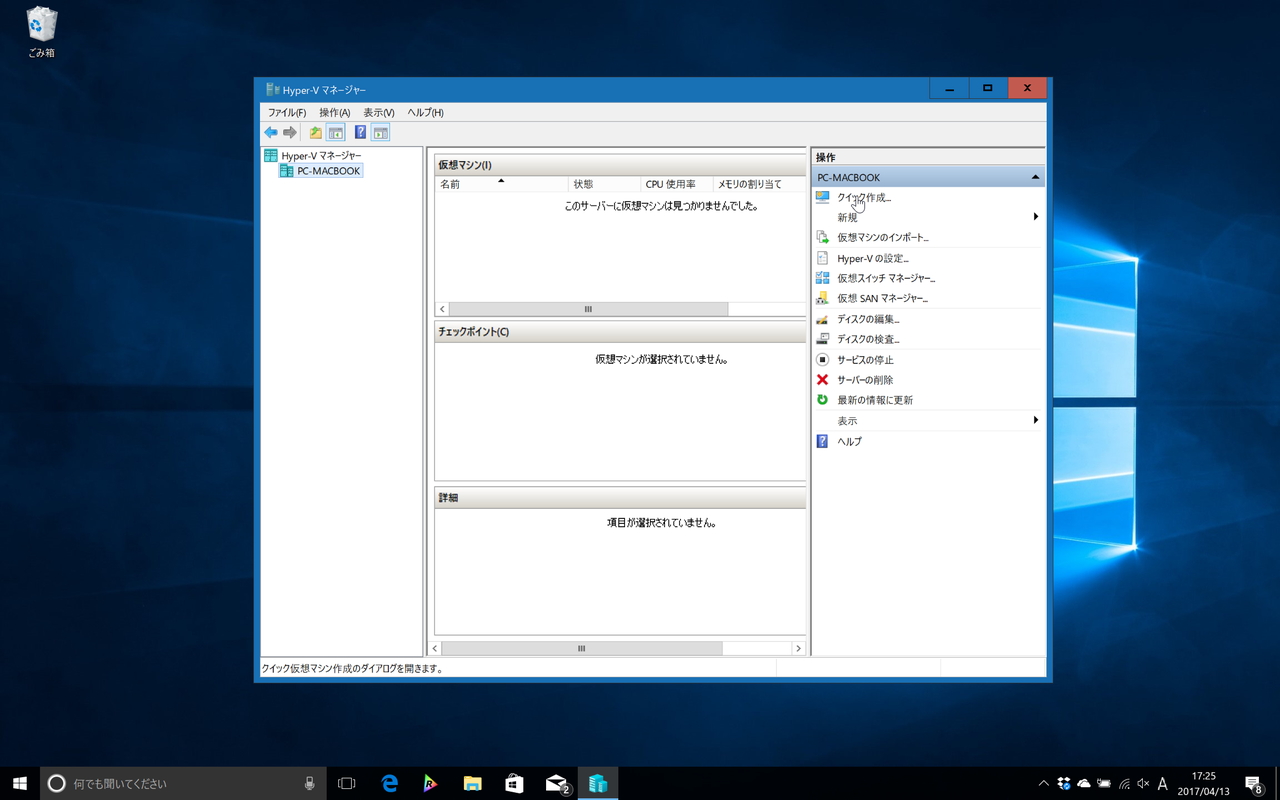Click the 仮想マシン list horizontal scrollbar thumb
1280x800 pixels.
[588, 309]
